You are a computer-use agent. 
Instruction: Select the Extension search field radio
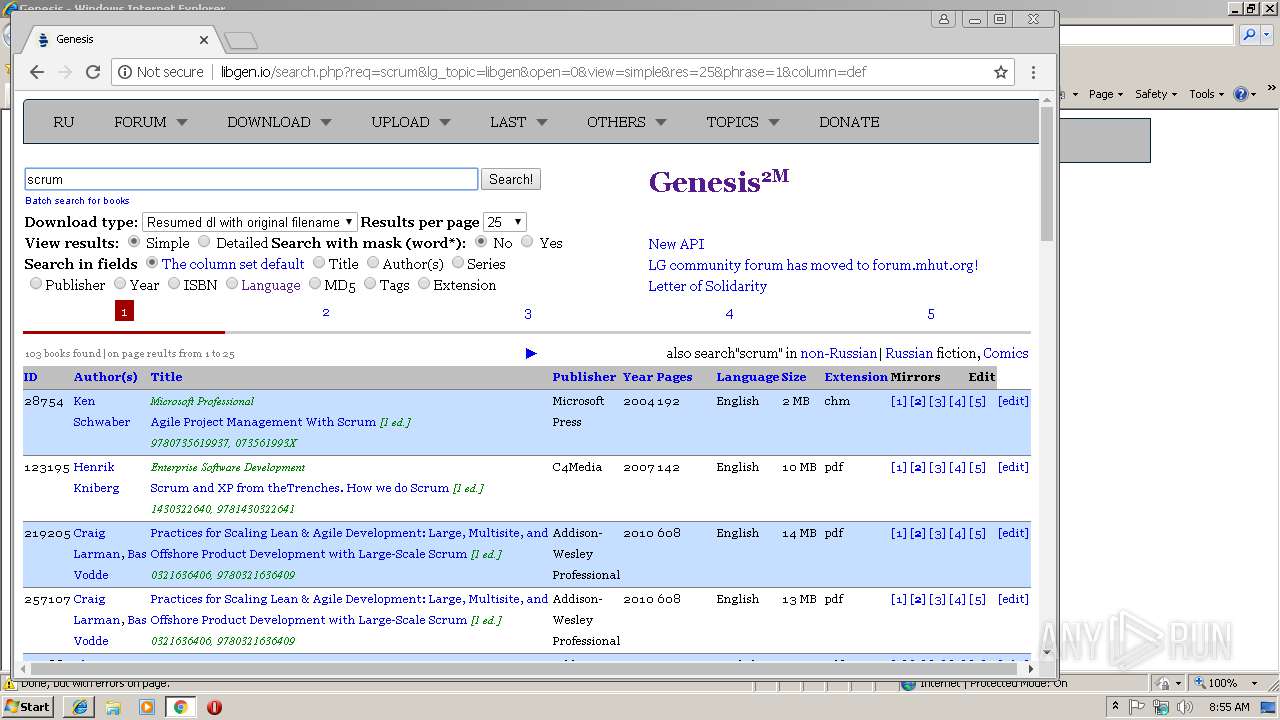point(424,284)
